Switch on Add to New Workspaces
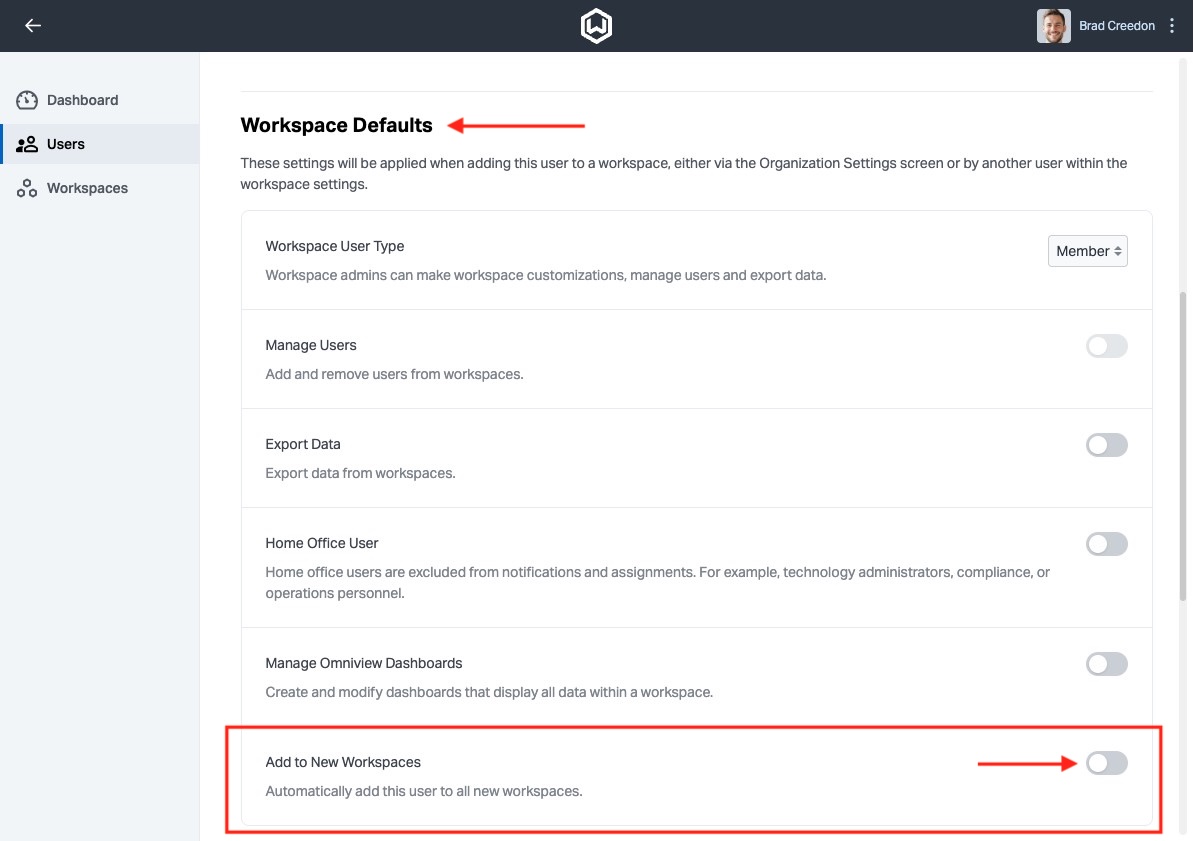Viewport: 1193px width, 841px height. 1106,763
